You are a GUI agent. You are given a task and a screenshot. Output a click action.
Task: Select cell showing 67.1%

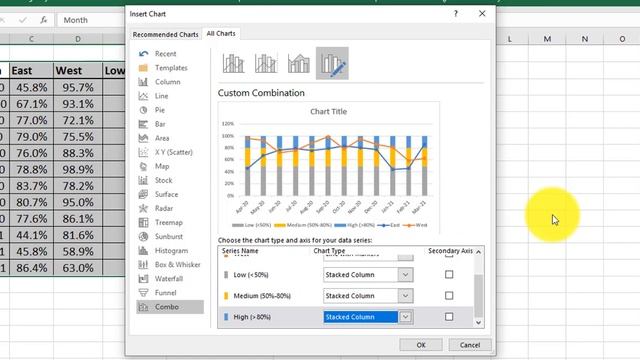pyautogui.click(x=31, y=104)
